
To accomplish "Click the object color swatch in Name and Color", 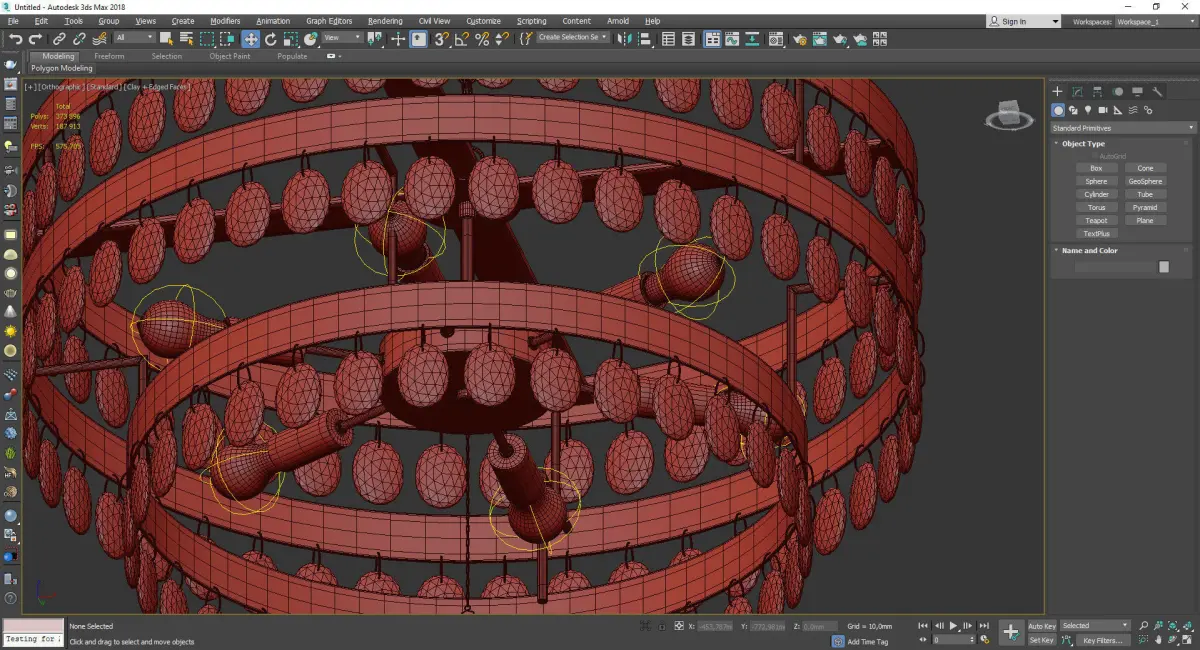I will pos(1164,267).
